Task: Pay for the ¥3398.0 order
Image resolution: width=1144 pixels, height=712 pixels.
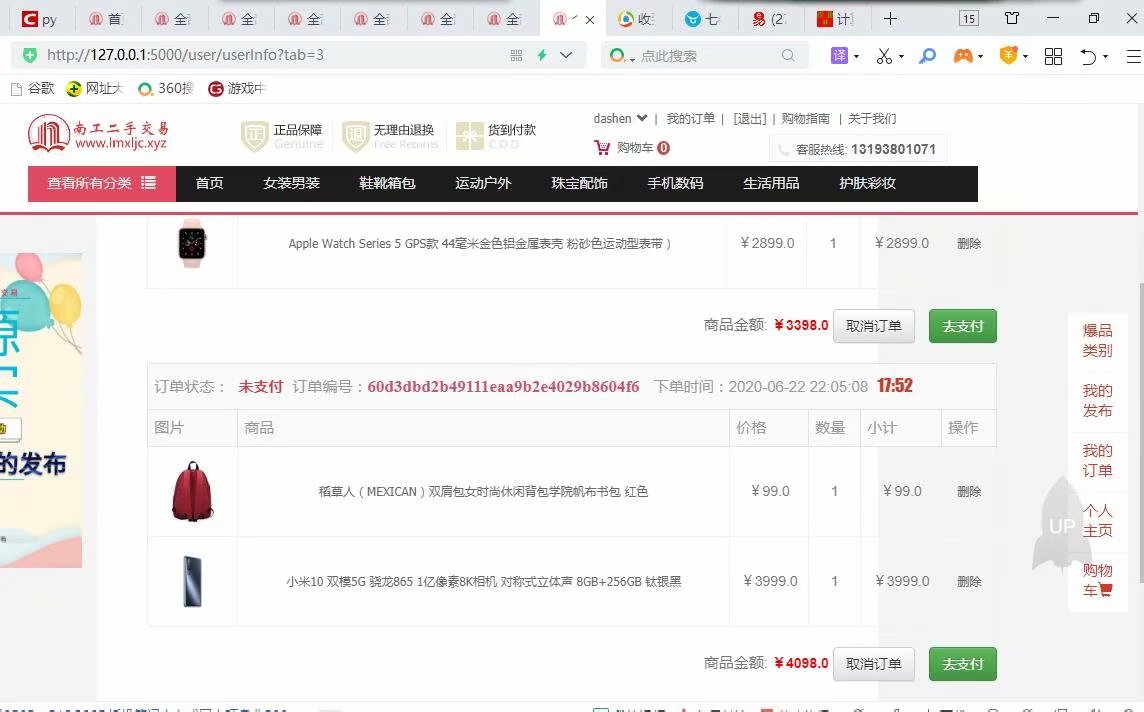Action: (x=962, y=326)
